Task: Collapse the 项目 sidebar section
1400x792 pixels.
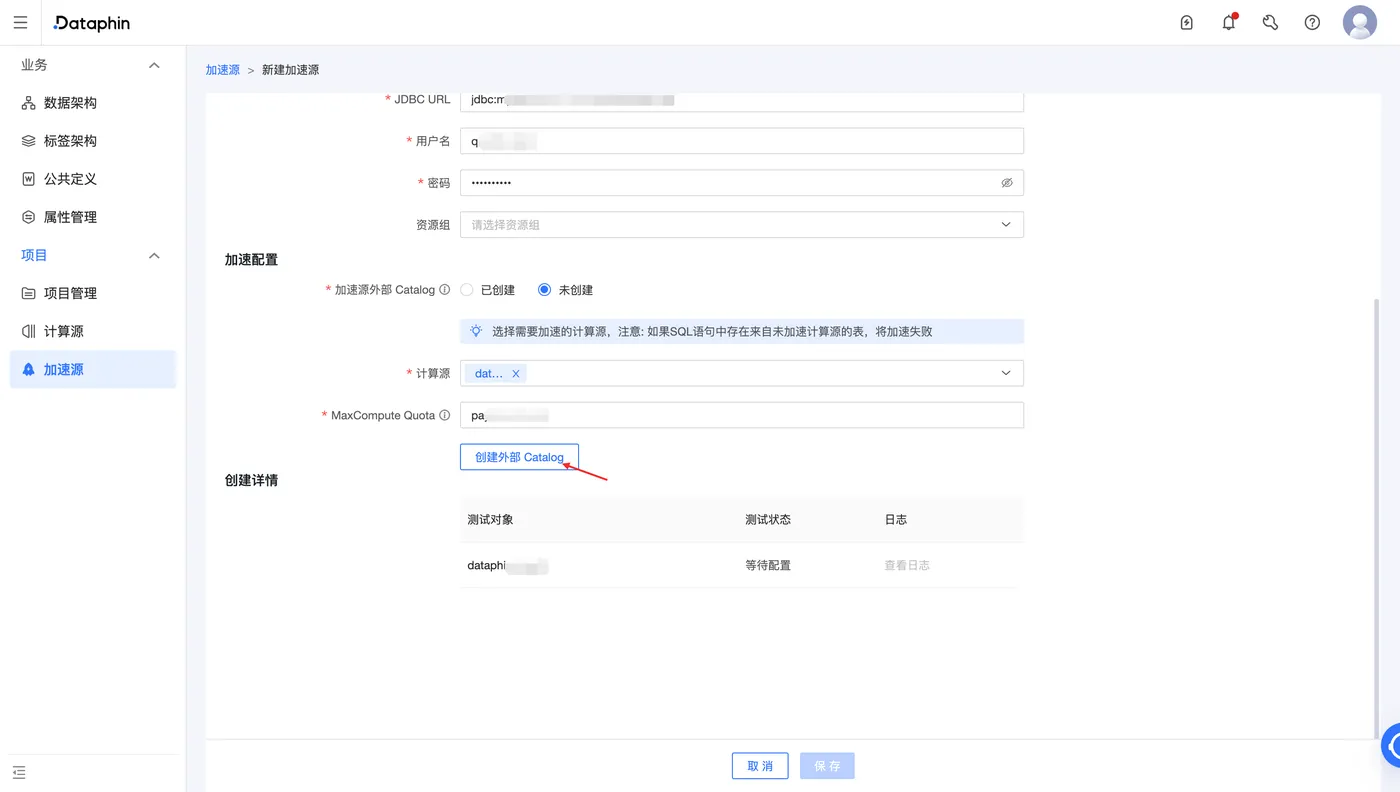Action: coord(154,255)
